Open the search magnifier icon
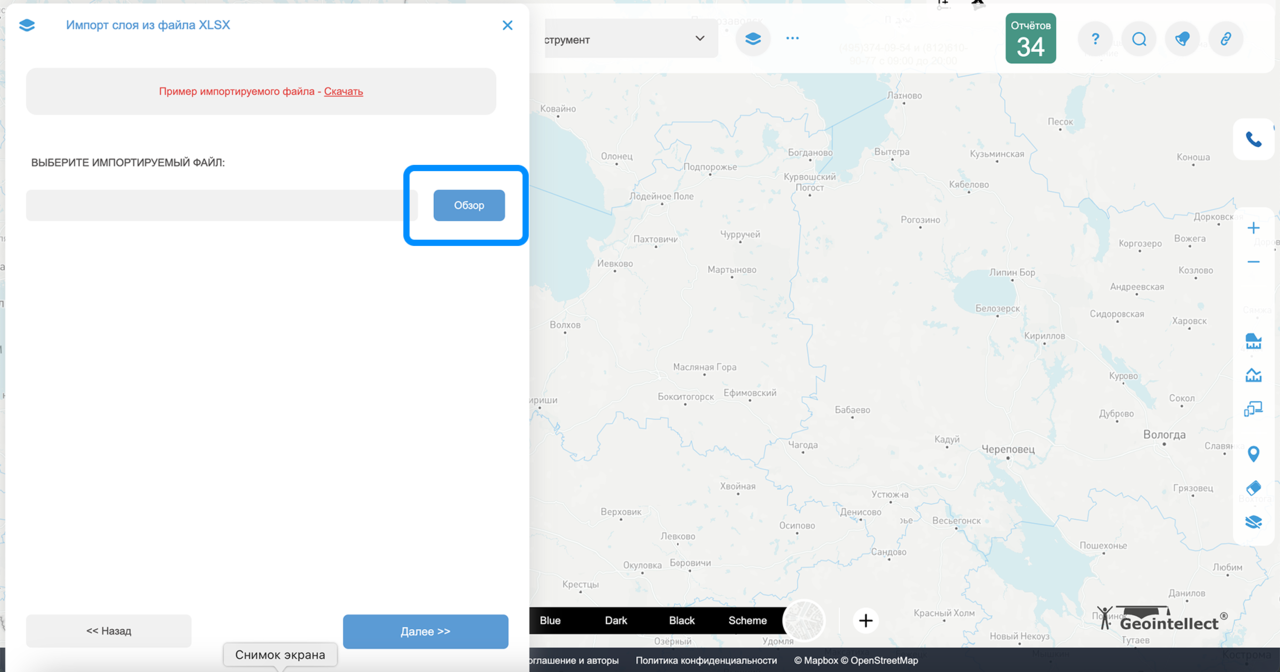The width and height of the screenshot is (1280, 672). pyautogui.click(x=1139, y=38)
